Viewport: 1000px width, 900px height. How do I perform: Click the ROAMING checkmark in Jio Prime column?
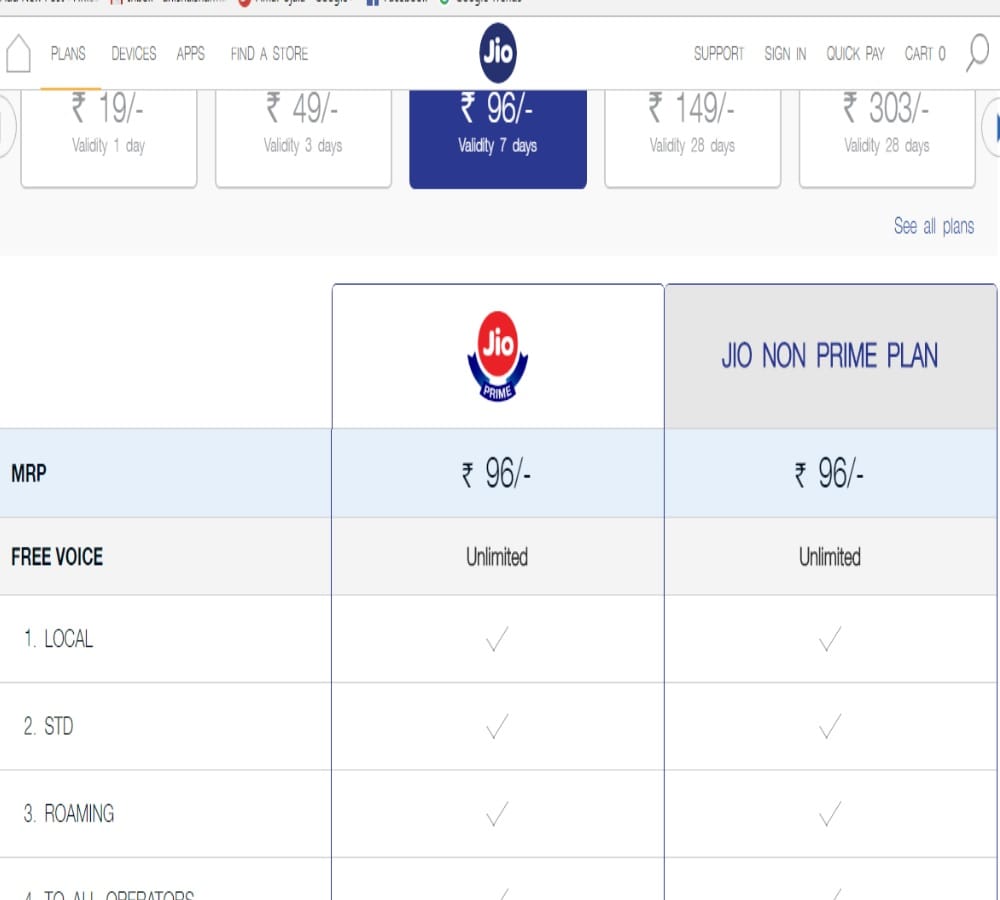(497, 813)
